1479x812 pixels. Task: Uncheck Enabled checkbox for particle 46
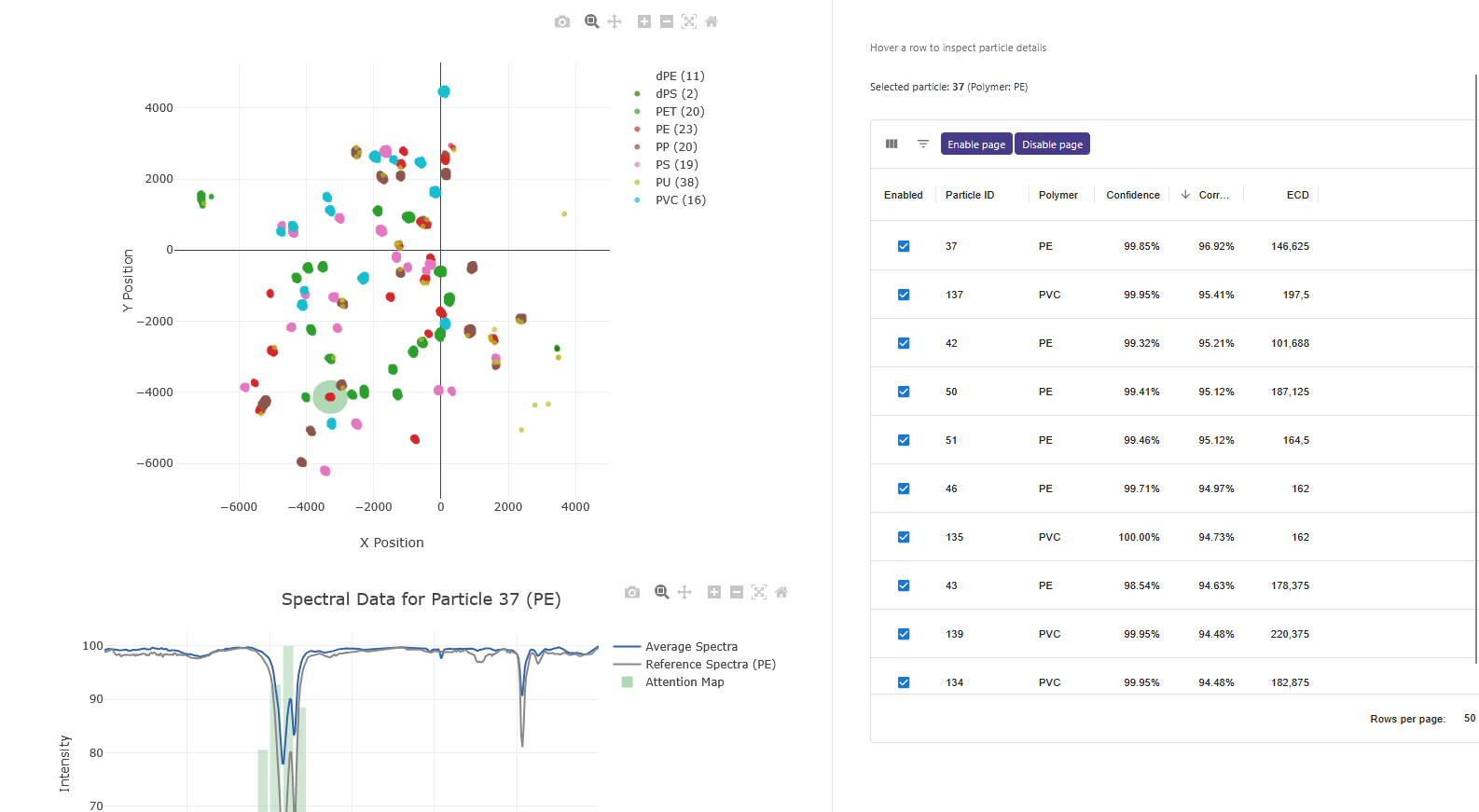pos(904,489)
